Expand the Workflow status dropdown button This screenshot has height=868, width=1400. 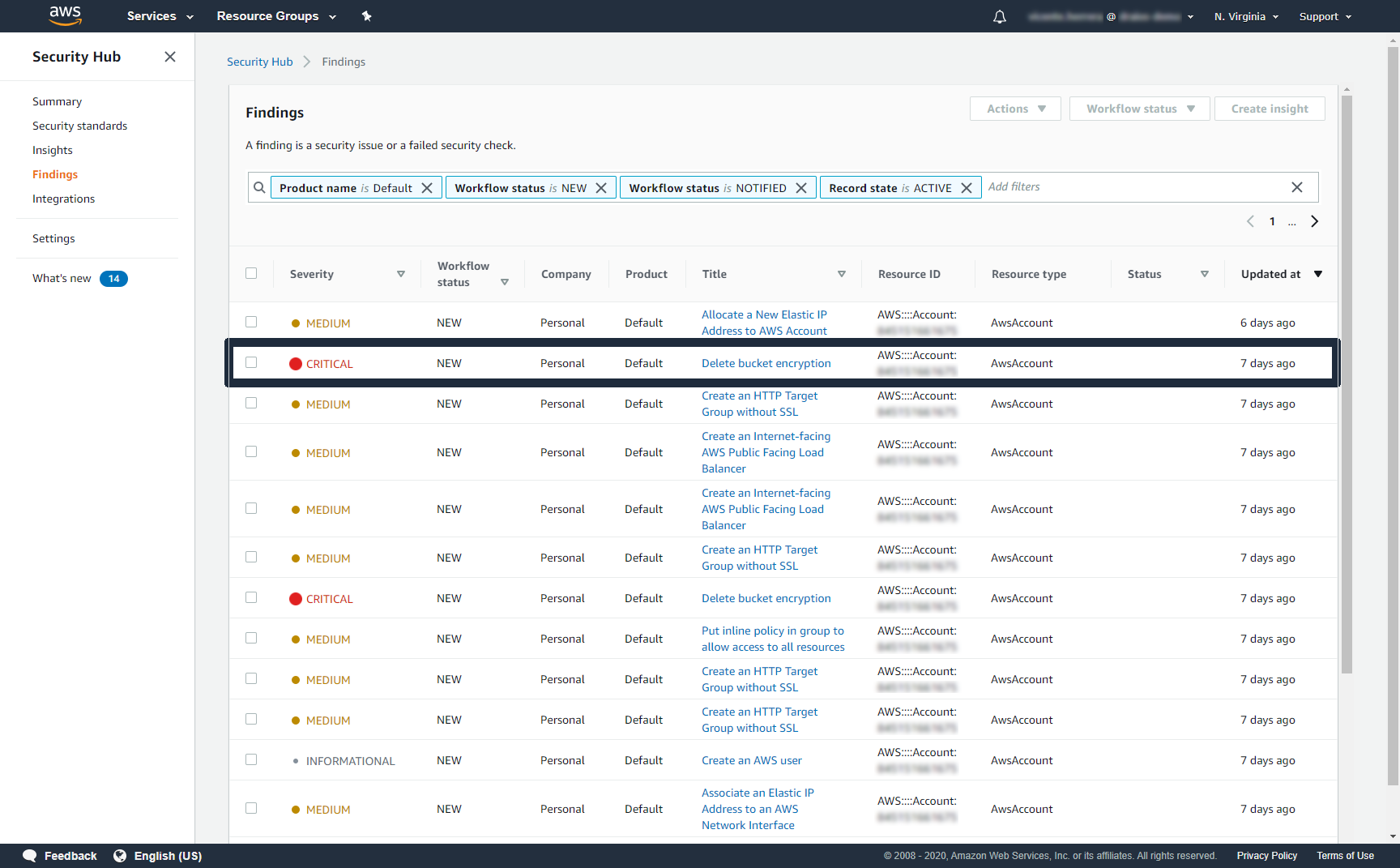point(1140,109)
